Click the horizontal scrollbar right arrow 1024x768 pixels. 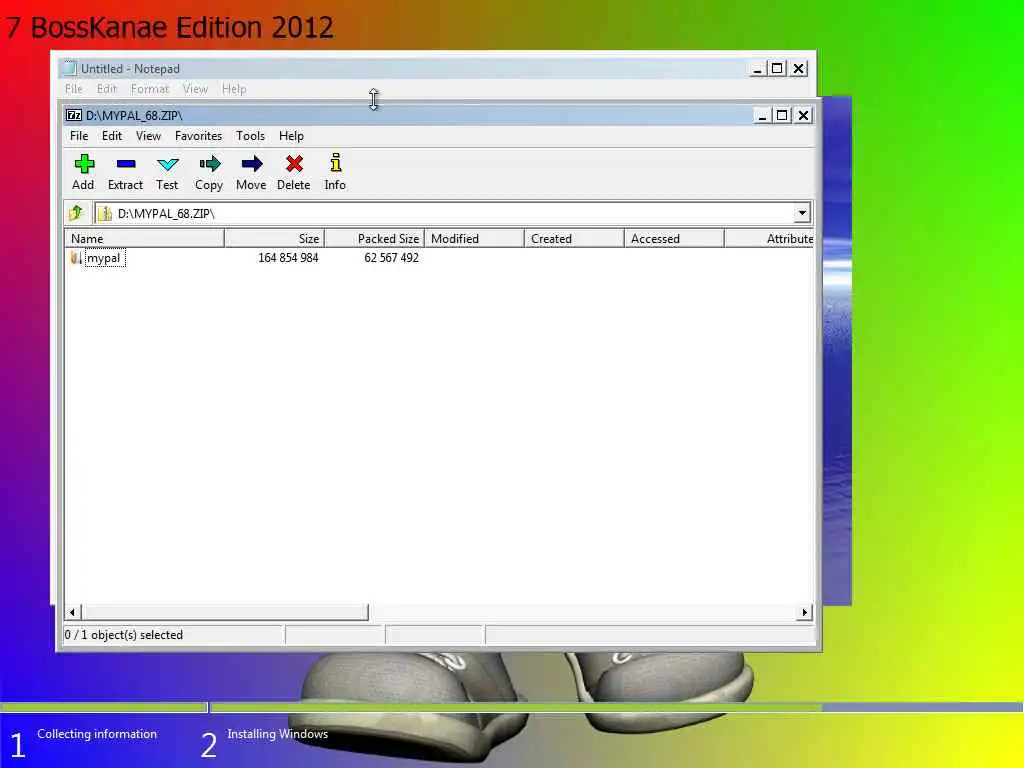805,612
